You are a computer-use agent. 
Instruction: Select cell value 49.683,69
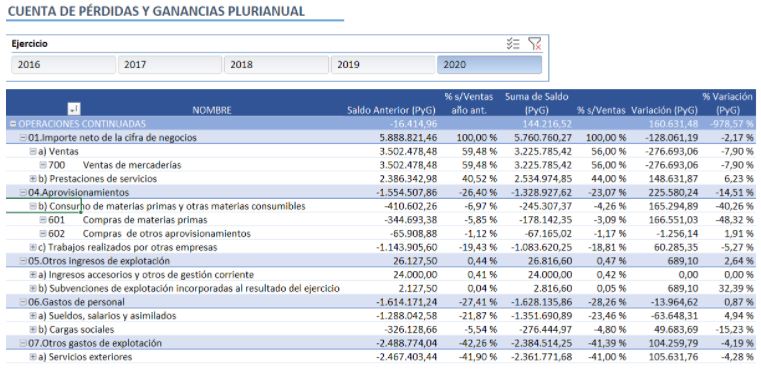click(x=676, y=330)
